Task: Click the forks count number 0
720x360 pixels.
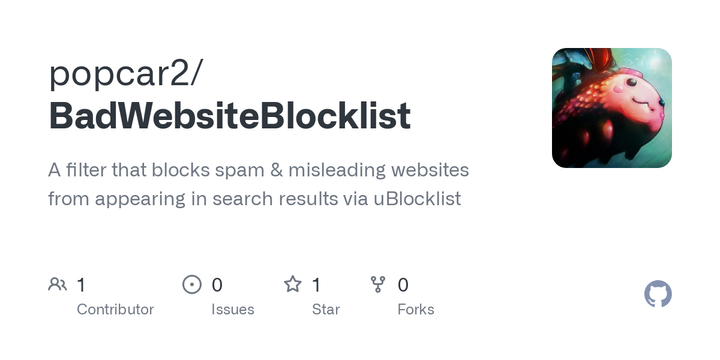Action: 403,285
